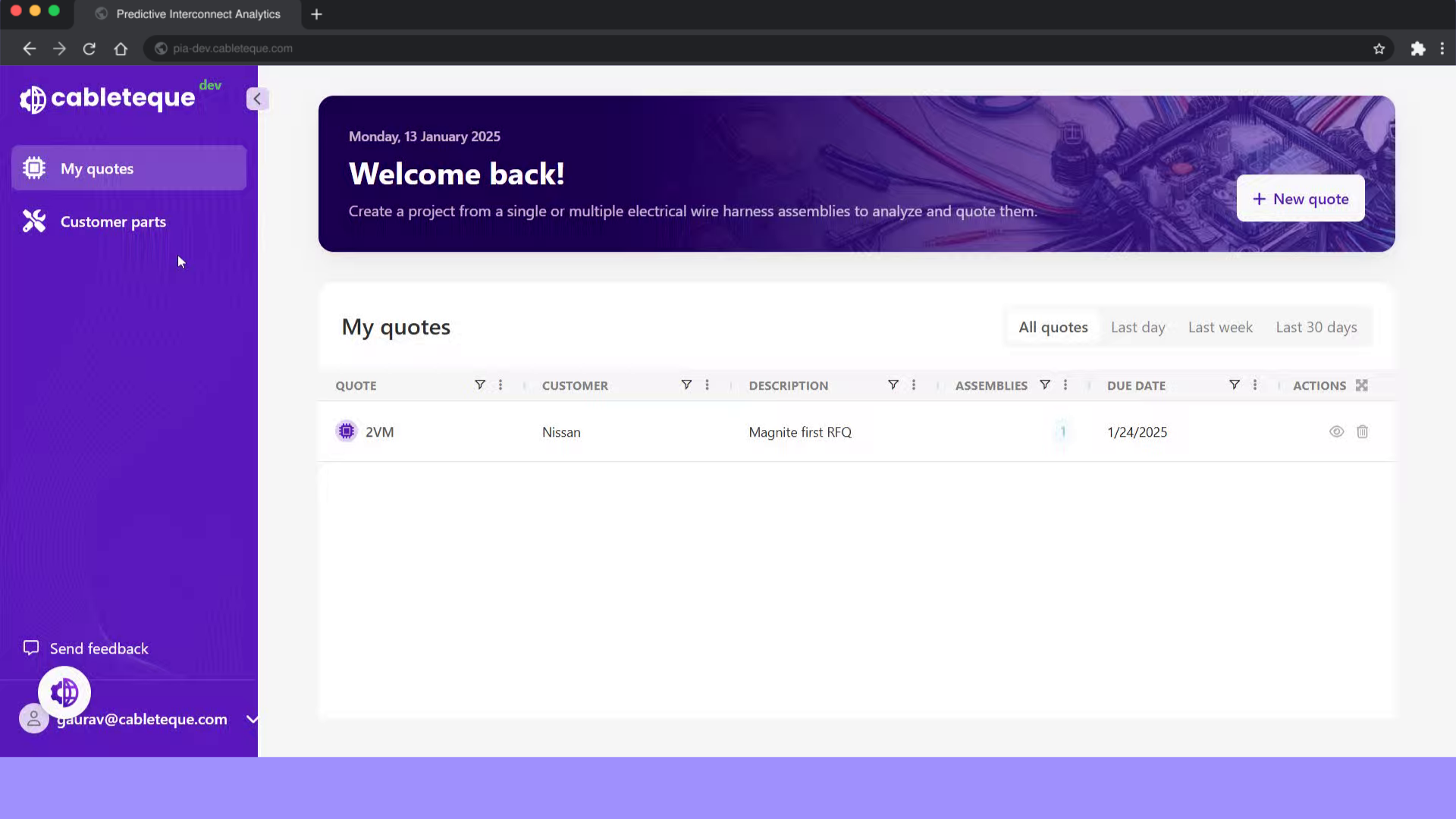This screenshot has height=819, width=1456.
Task: Open the Assemblies column three-dot menu
Action: [x=1065, y=385]
